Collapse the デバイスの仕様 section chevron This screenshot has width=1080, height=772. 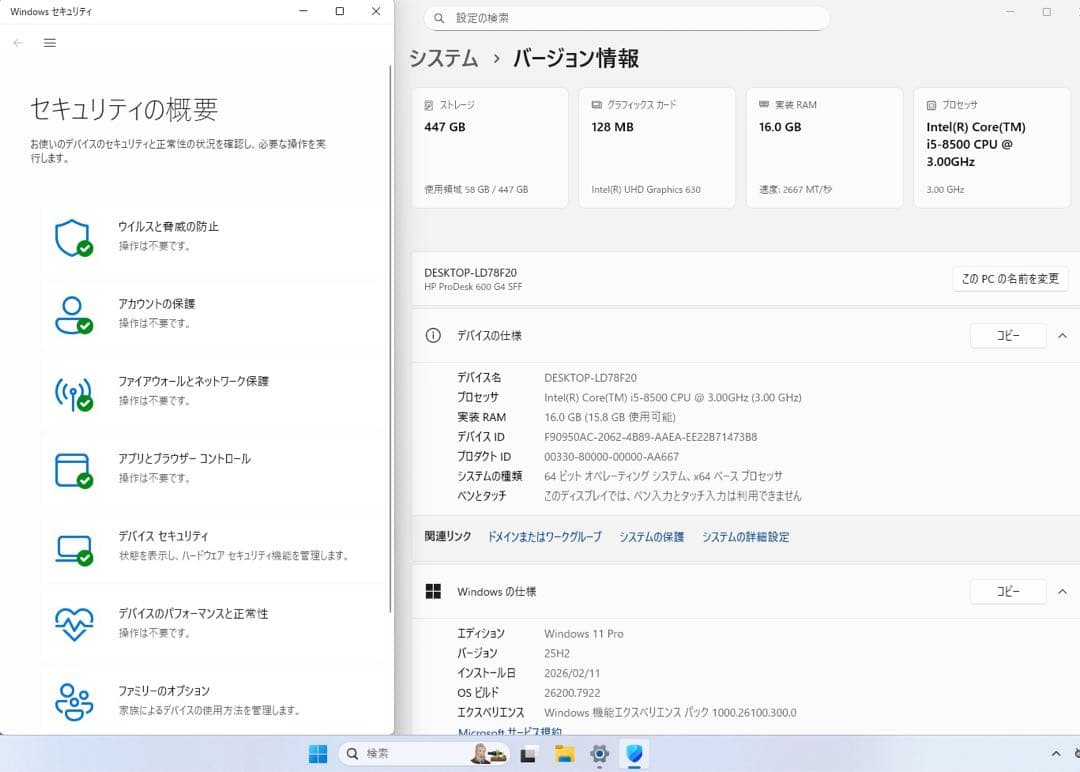[x=1063, y=336]
